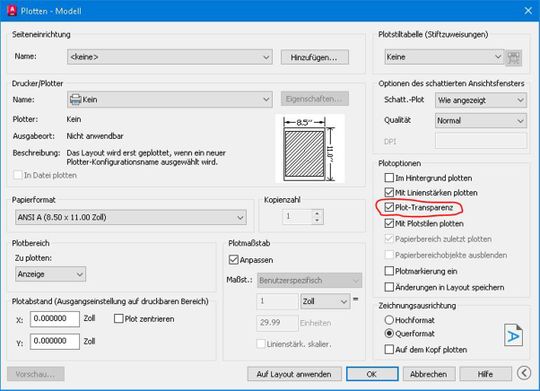Click the Eigenschaften... button
The width and height of the screenshot is (540, 391).
point(314,99)
